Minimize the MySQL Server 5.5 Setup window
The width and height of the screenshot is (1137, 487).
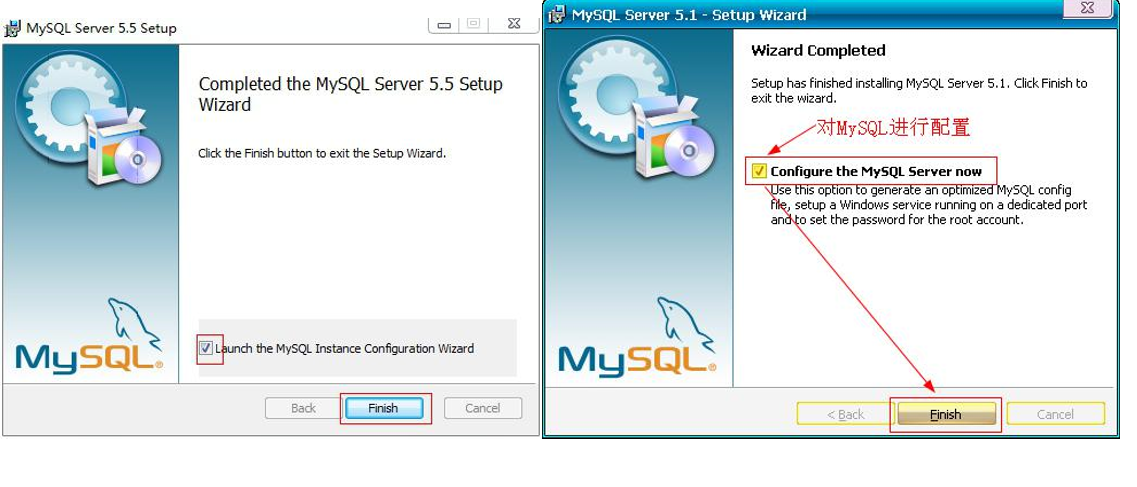[x=444, y=24]
